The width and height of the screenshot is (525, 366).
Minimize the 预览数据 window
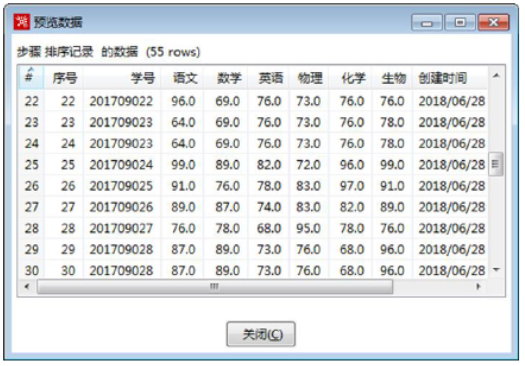click(427, 23)
